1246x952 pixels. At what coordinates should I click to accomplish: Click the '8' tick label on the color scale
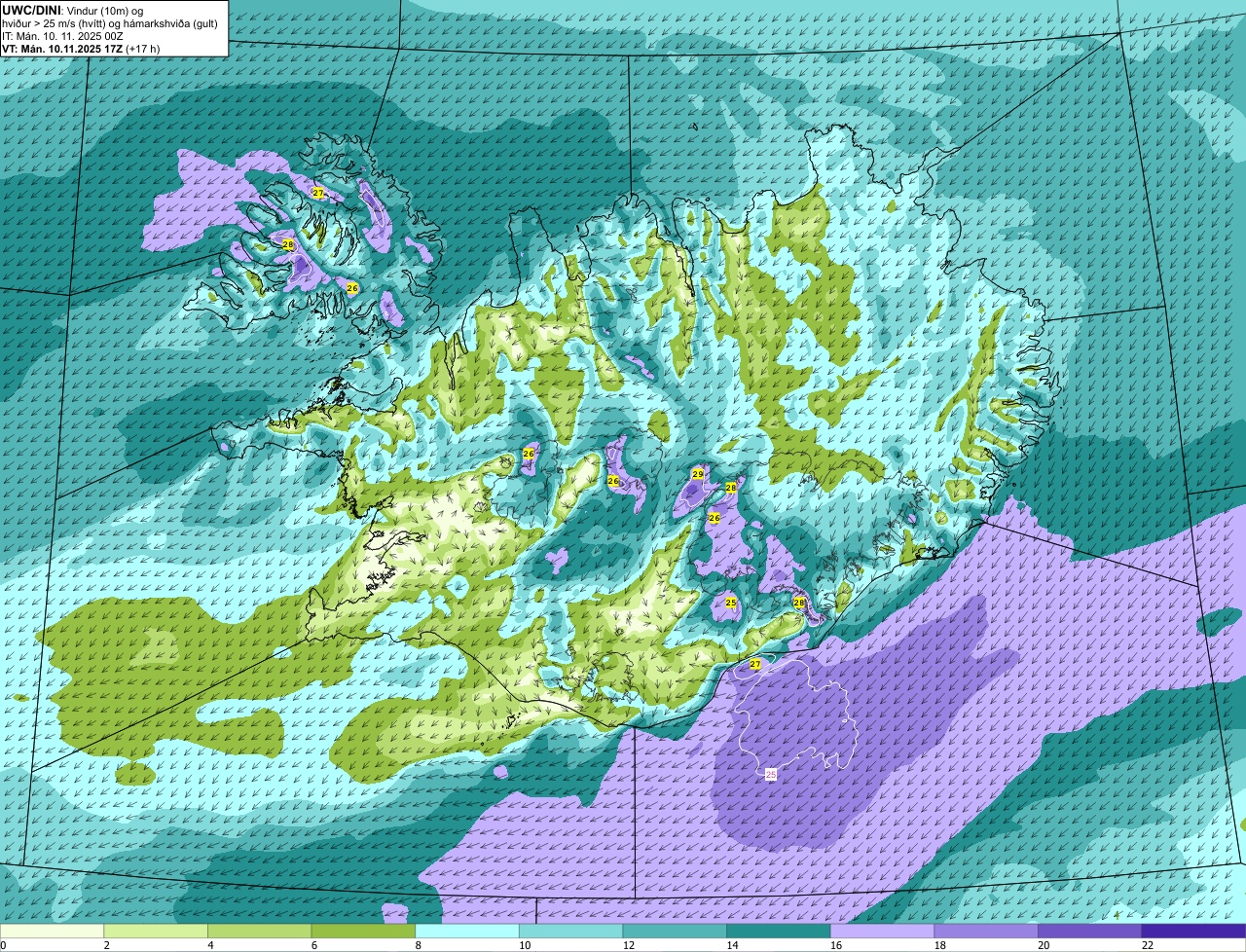418,945
